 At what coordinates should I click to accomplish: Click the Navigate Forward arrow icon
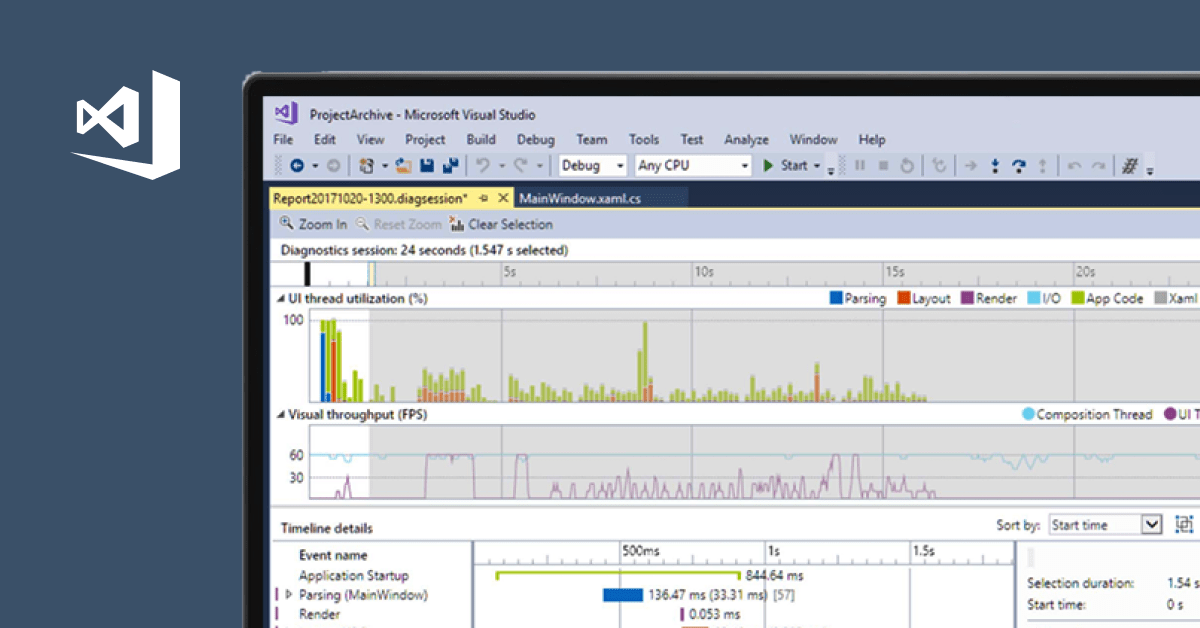click(x=333, y=166)
